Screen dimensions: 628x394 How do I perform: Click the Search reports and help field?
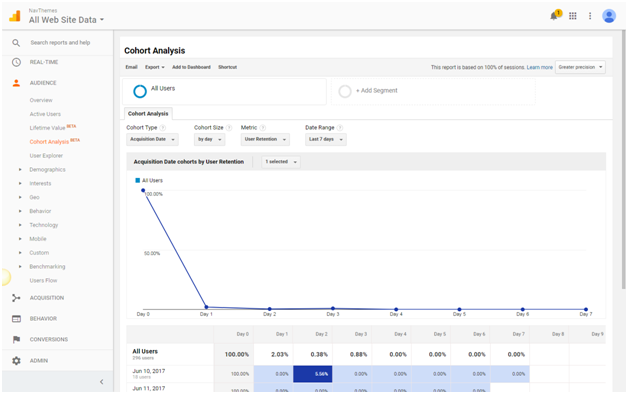60,42
